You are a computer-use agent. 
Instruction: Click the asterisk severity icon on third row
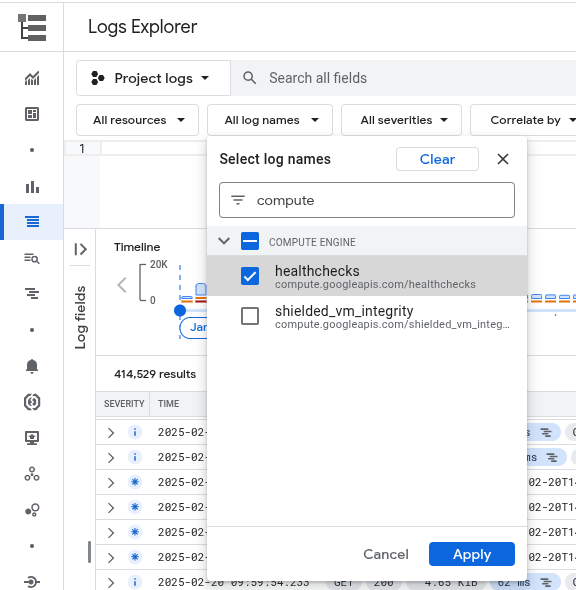point(135,482)
